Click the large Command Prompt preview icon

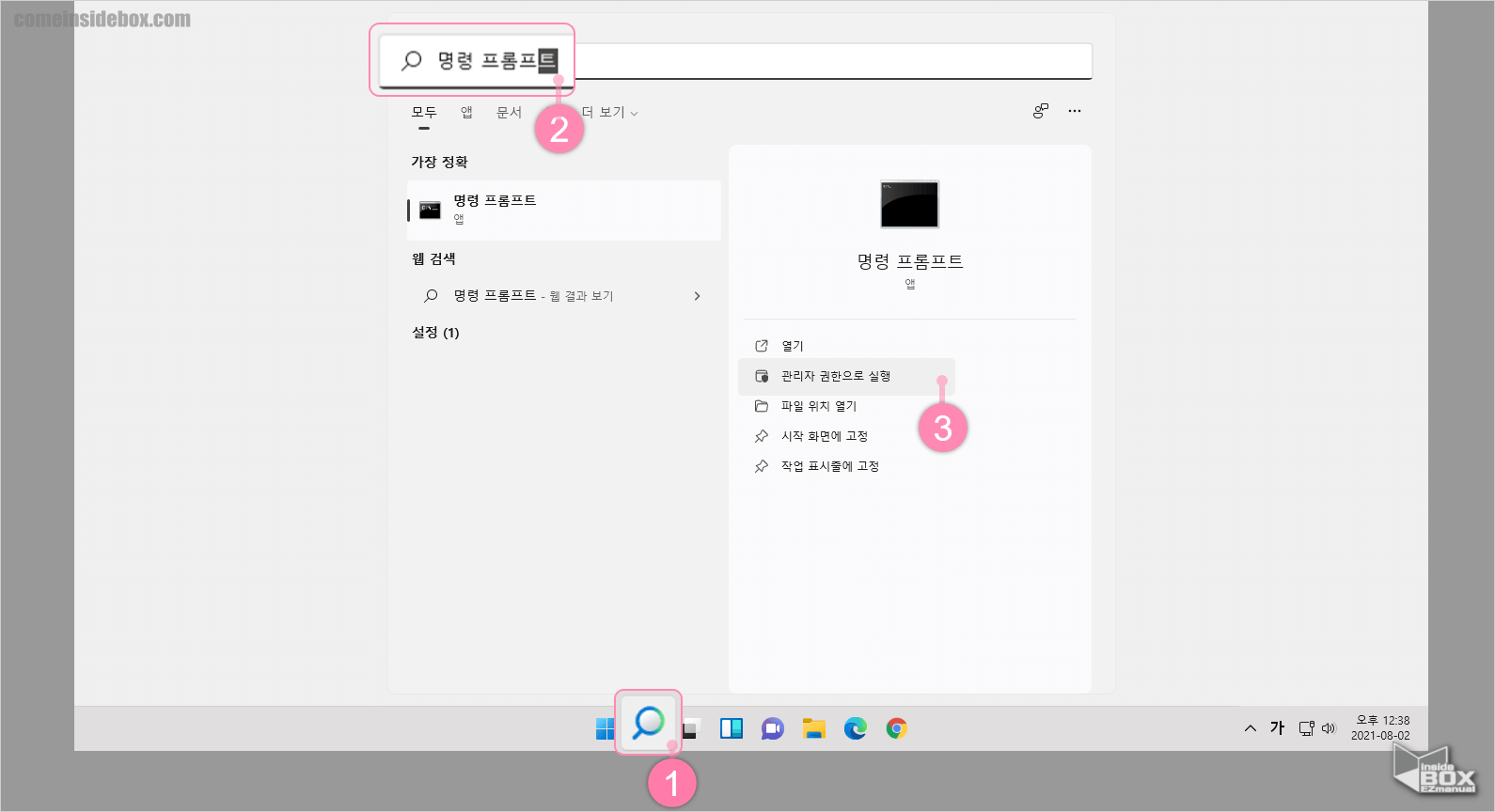tap(909, 204)
